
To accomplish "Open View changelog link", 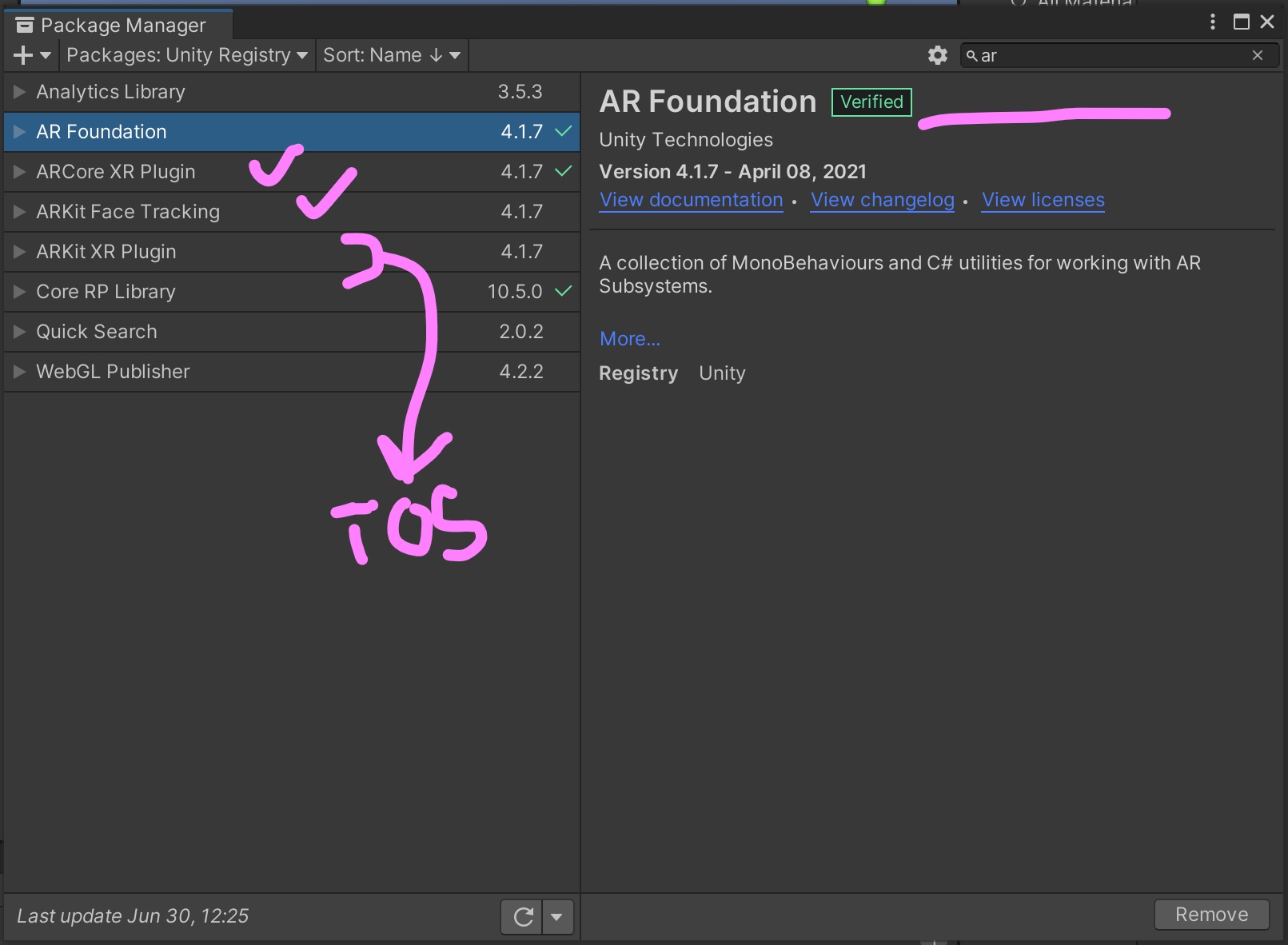I will click(x=883, y=200).
